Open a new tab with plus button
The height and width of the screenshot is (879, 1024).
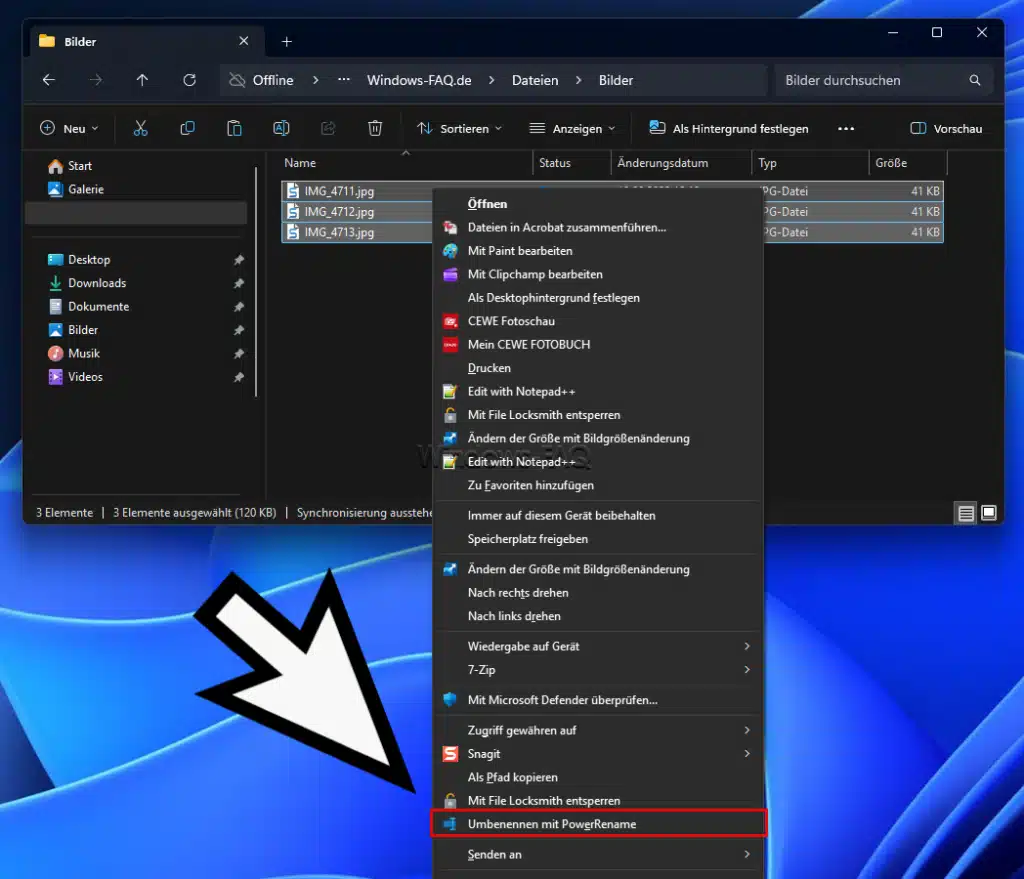(x=287, y=42)
